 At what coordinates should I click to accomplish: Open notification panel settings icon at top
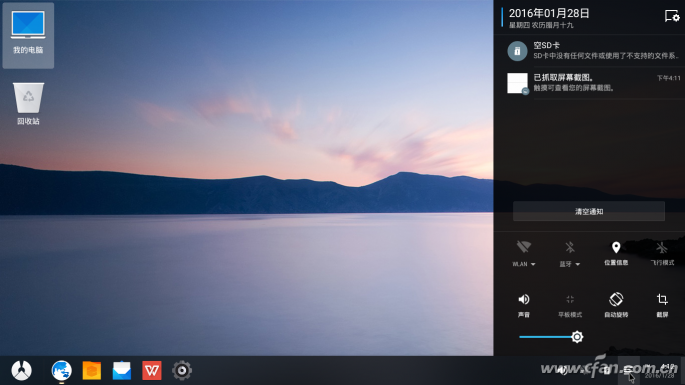[671, 17]
